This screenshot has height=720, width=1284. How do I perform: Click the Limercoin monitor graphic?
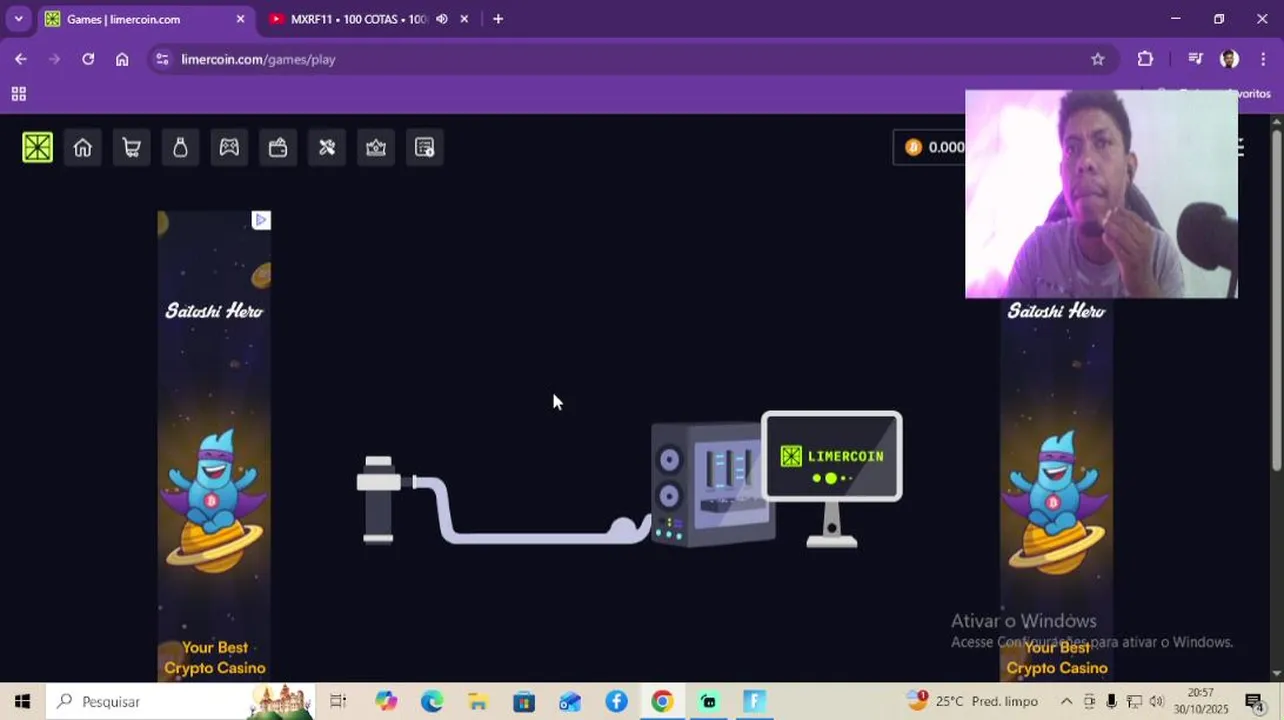click(x=832, y=478)
